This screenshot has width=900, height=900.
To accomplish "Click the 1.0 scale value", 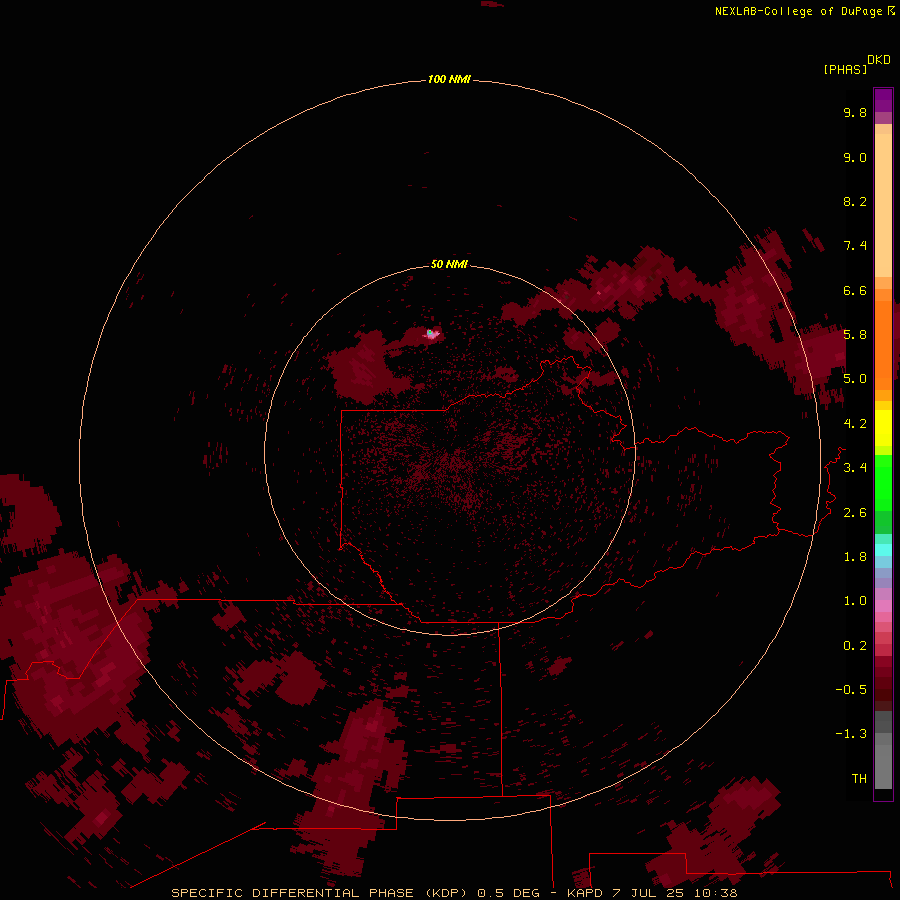I will [855, 601].
